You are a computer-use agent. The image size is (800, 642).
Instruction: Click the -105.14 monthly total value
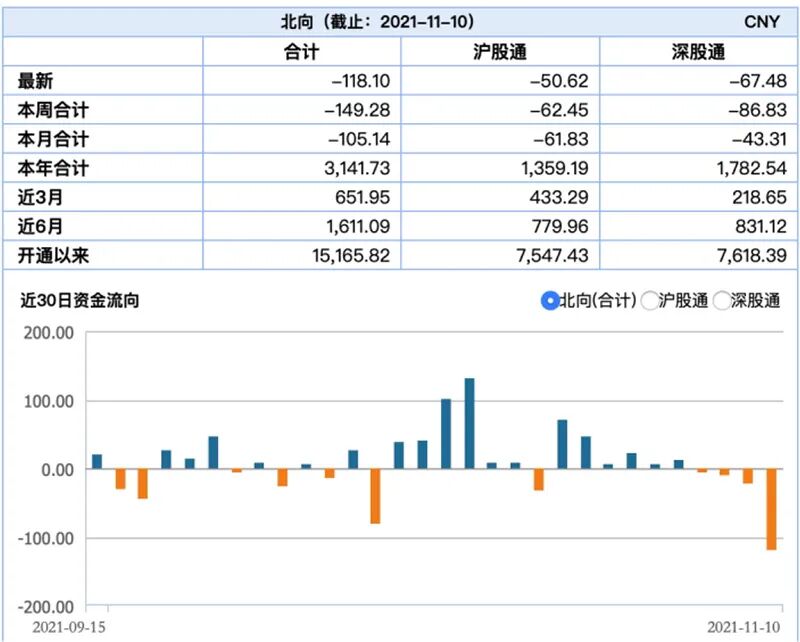pos(359,139)
